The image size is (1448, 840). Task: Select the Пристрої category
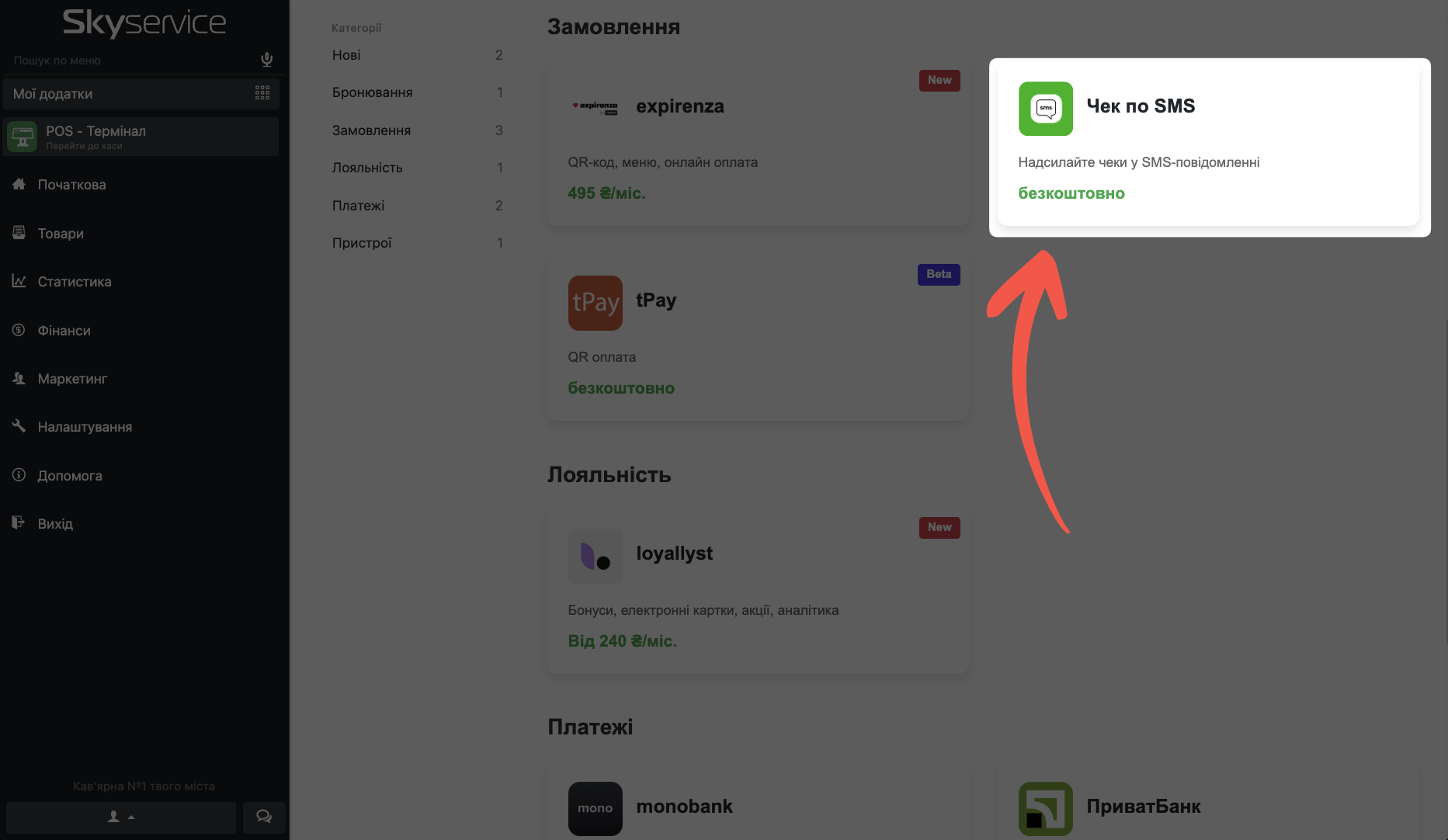(x=362, y=243)
